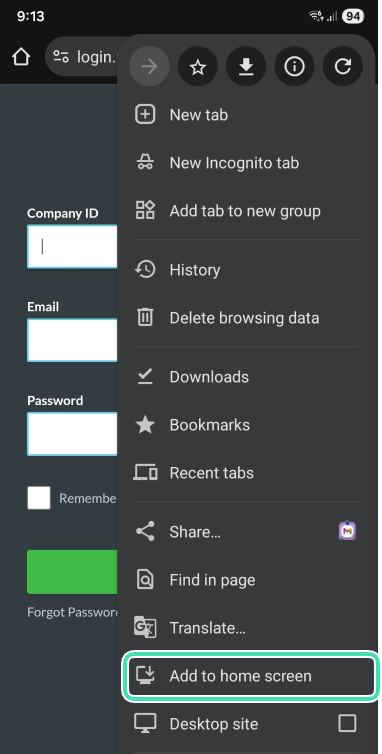
Task: Tap the Desktop site monitor icon
Action: tap(145, 724)
